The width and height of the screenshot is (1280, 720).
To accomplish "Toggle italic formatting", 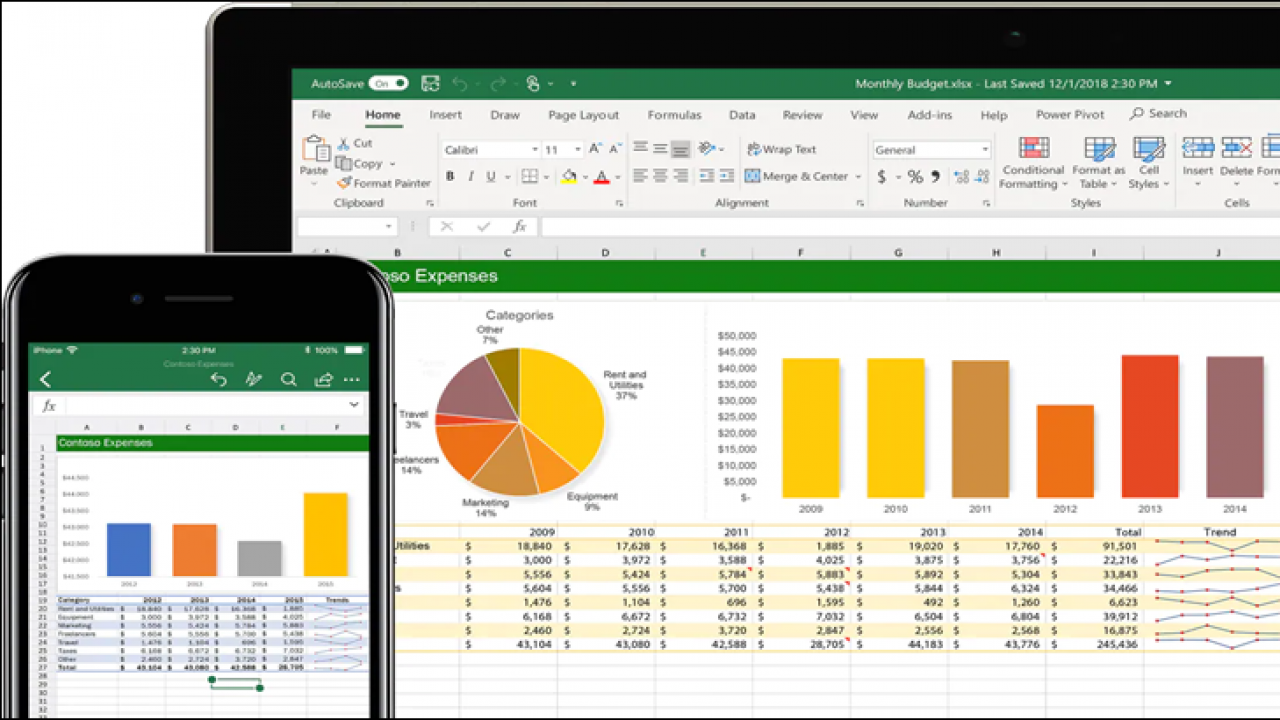I will tap(470, 176).
